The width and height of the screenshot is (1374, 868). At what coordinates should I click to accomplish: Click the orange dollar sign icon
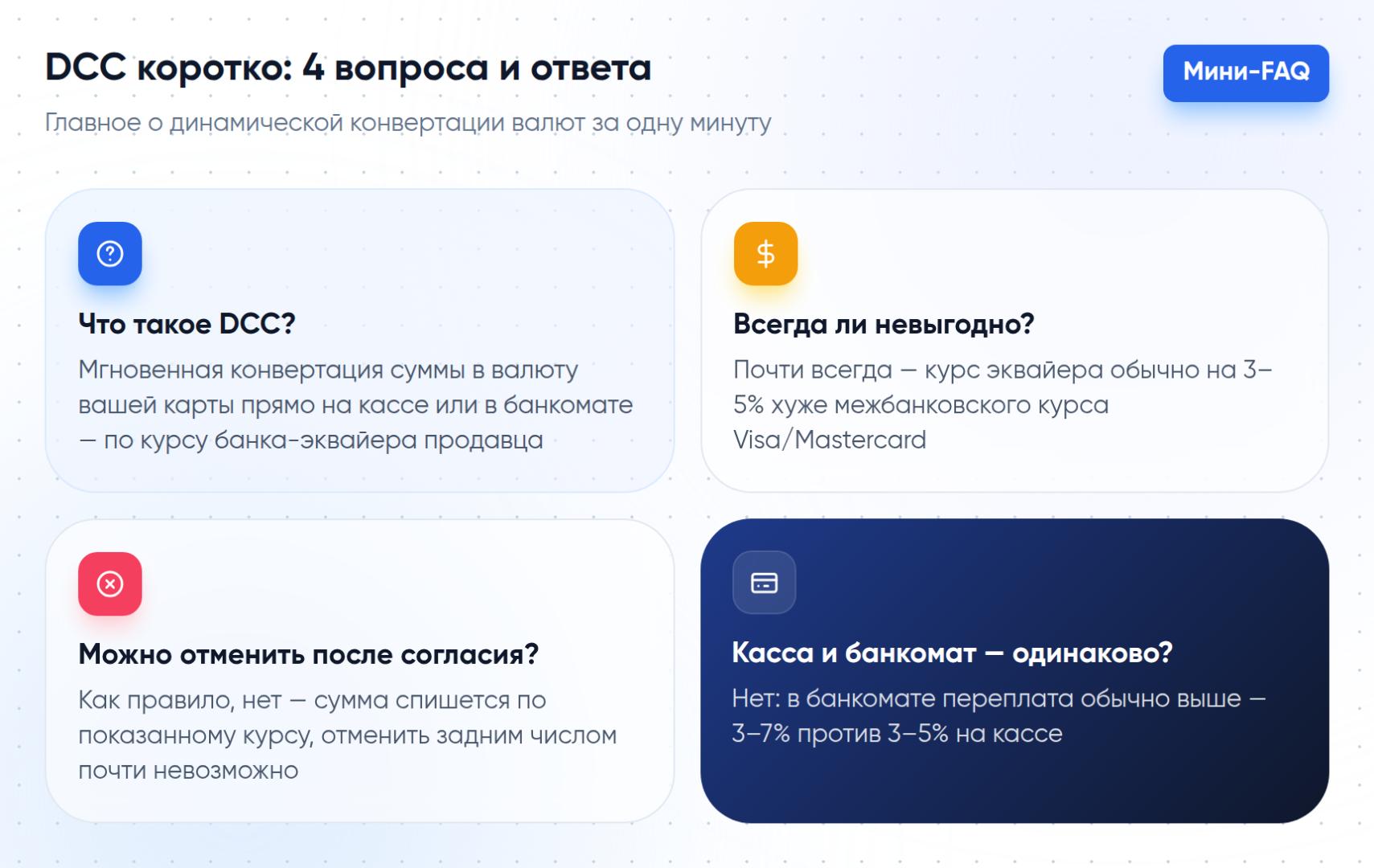tap(765, 254)
